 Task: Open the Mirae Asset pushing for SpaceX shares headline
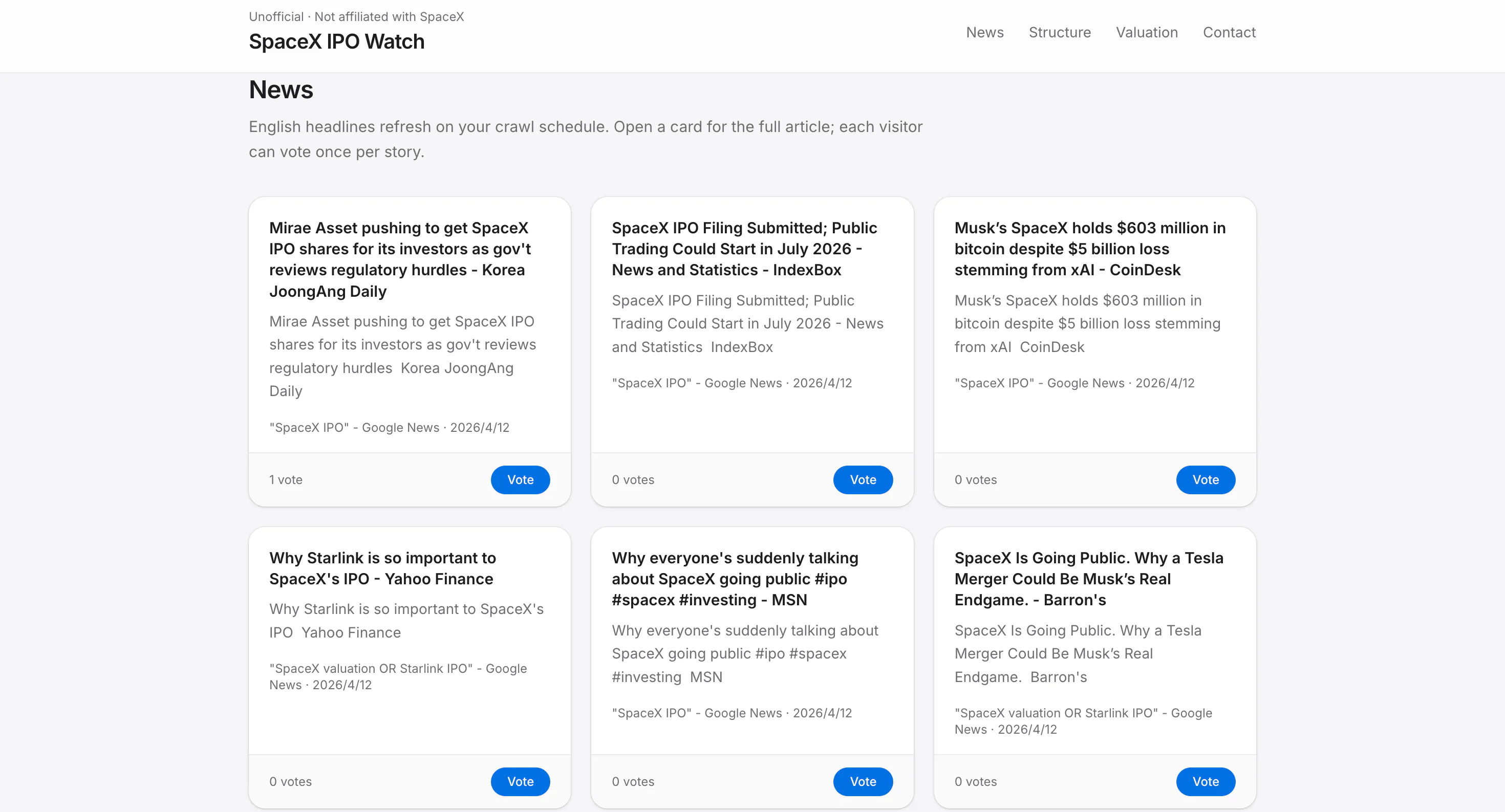(x=401, y=259)
